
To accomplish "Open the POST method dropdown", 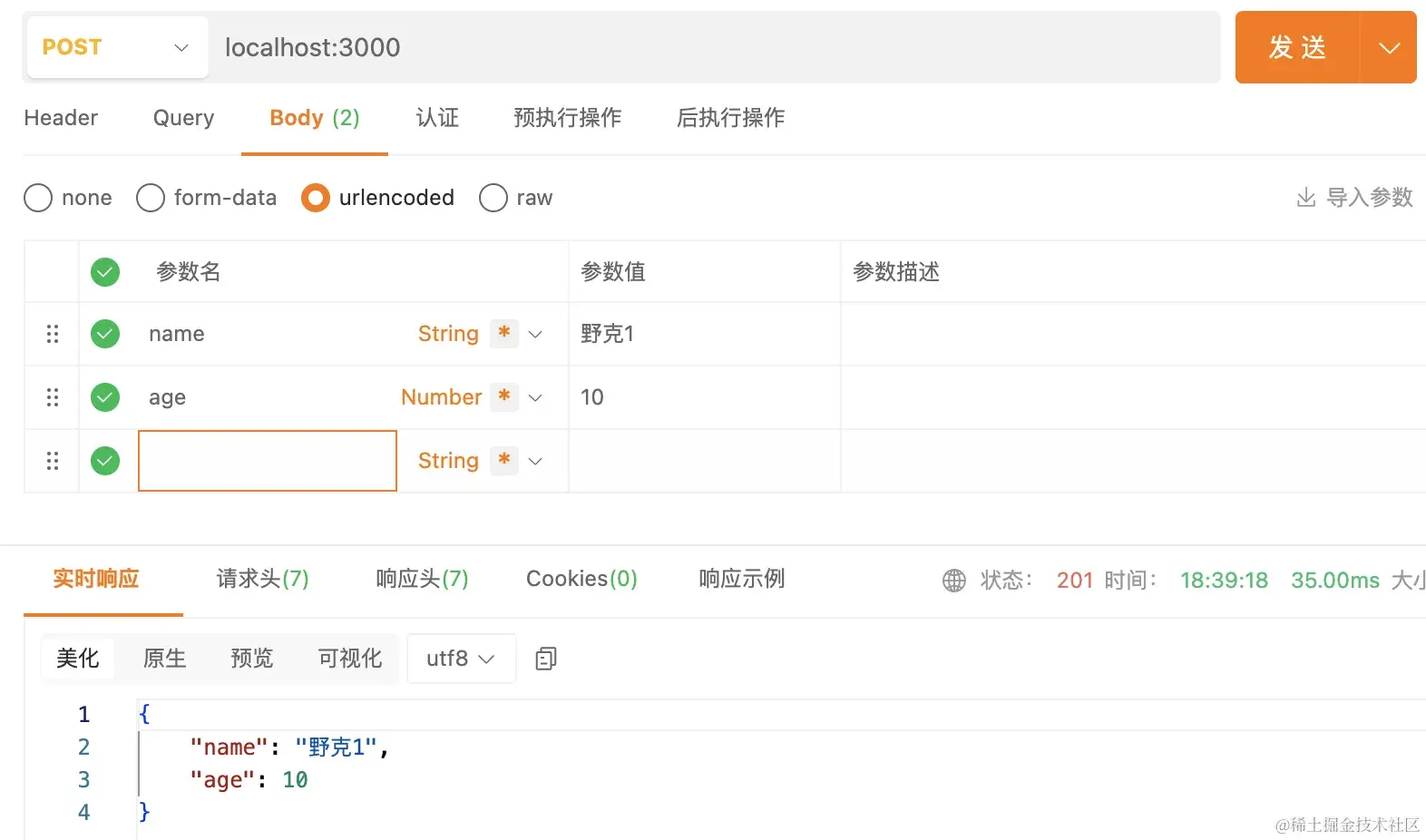I will pos(118,47).
